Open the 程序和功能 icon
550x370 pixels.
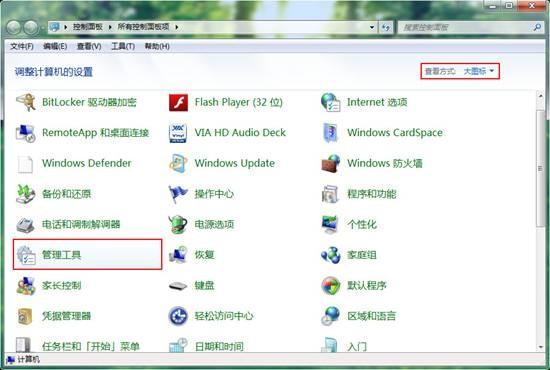330,194
